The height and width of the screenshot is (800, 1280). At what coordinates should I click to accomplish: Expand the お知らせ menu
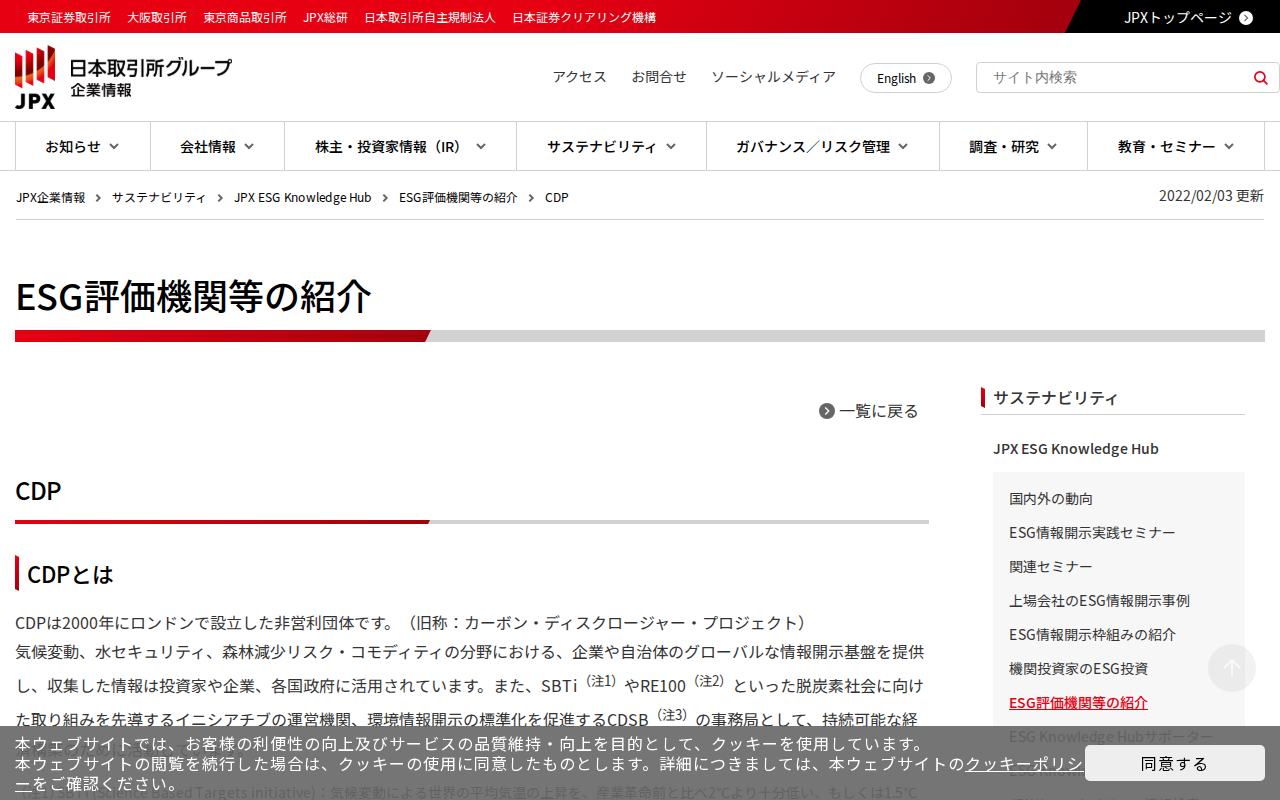point(83,146)
